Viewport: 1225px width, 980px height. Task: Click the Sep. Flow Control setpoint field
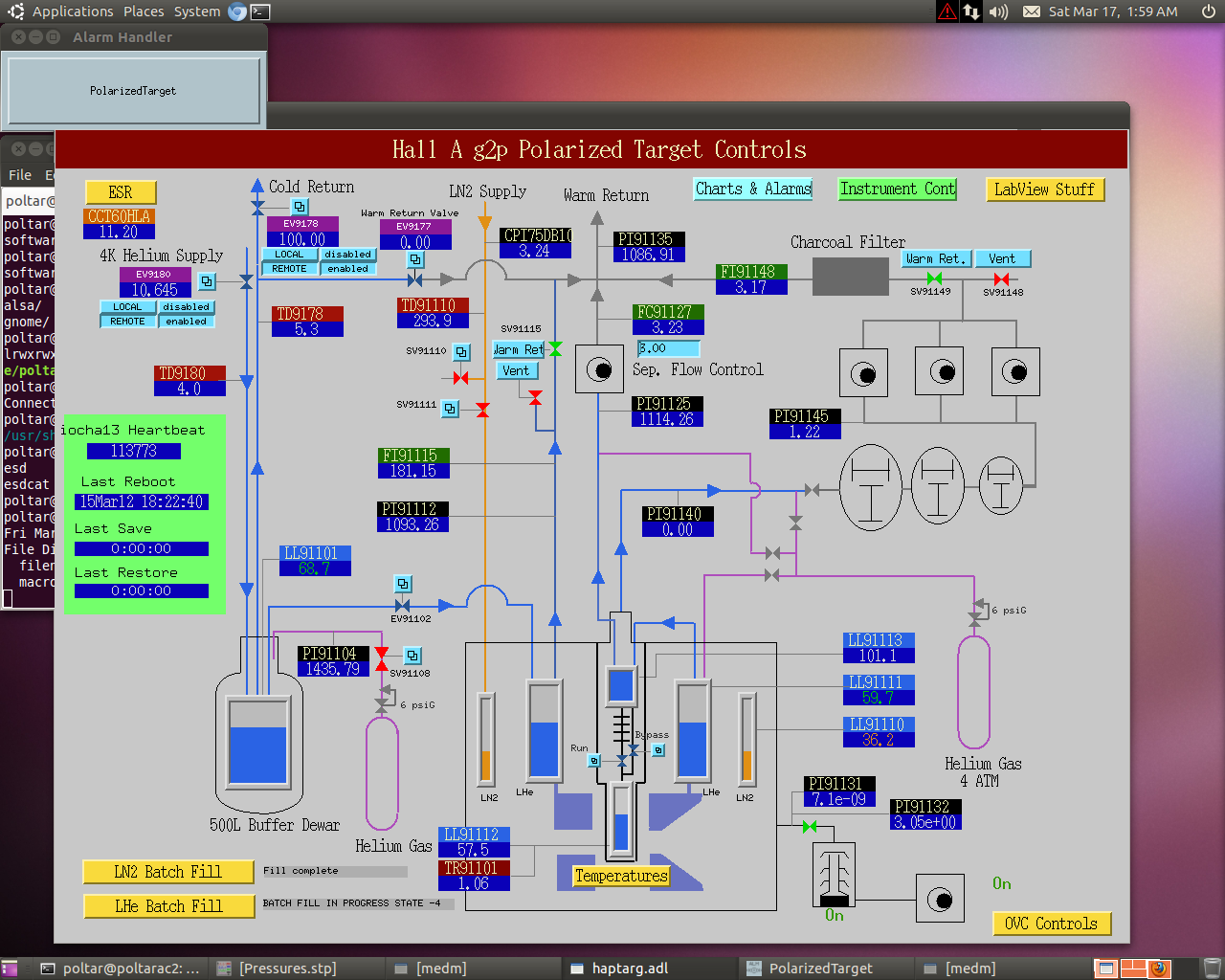(669, 348)
